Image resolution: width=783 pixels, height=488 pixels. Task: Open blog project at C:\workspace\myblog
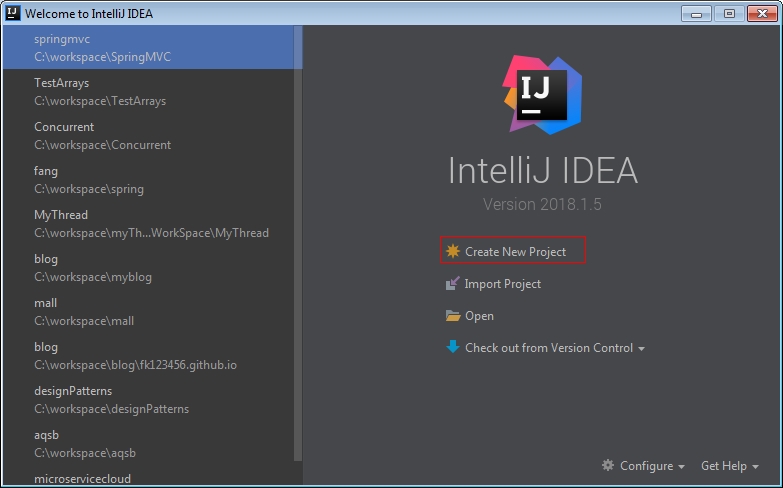click(149, 267)
